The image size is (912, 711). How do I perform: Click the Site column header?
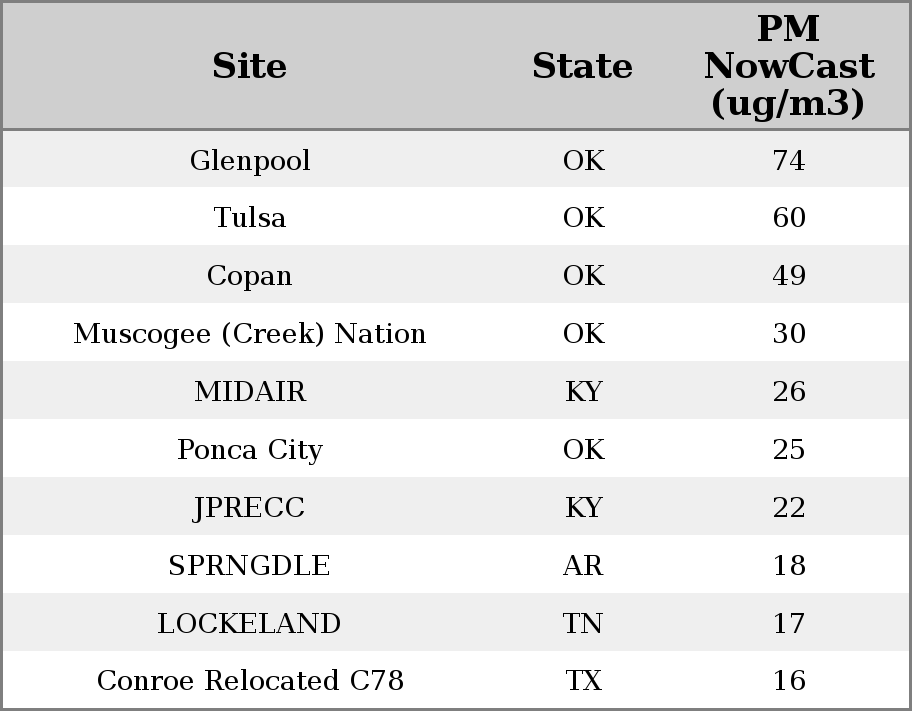250,67
